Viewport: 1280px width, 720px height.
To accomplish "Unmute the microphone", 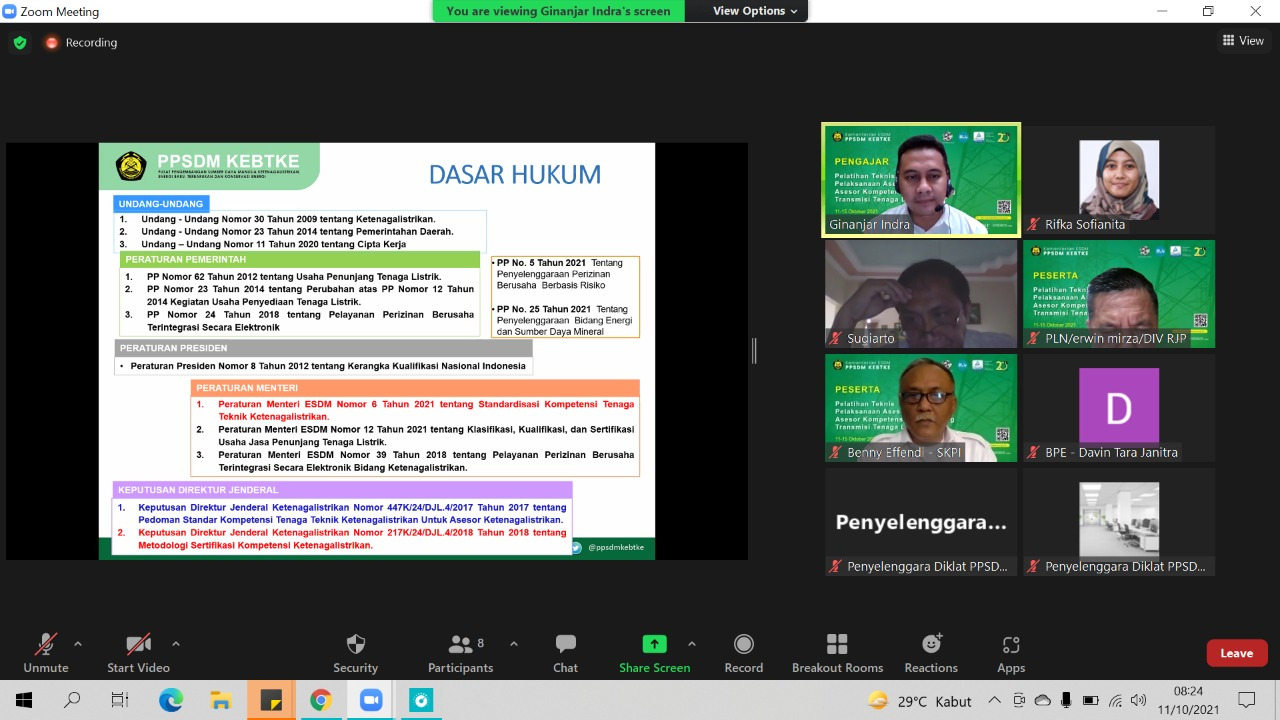I will (x=46, y=653).
